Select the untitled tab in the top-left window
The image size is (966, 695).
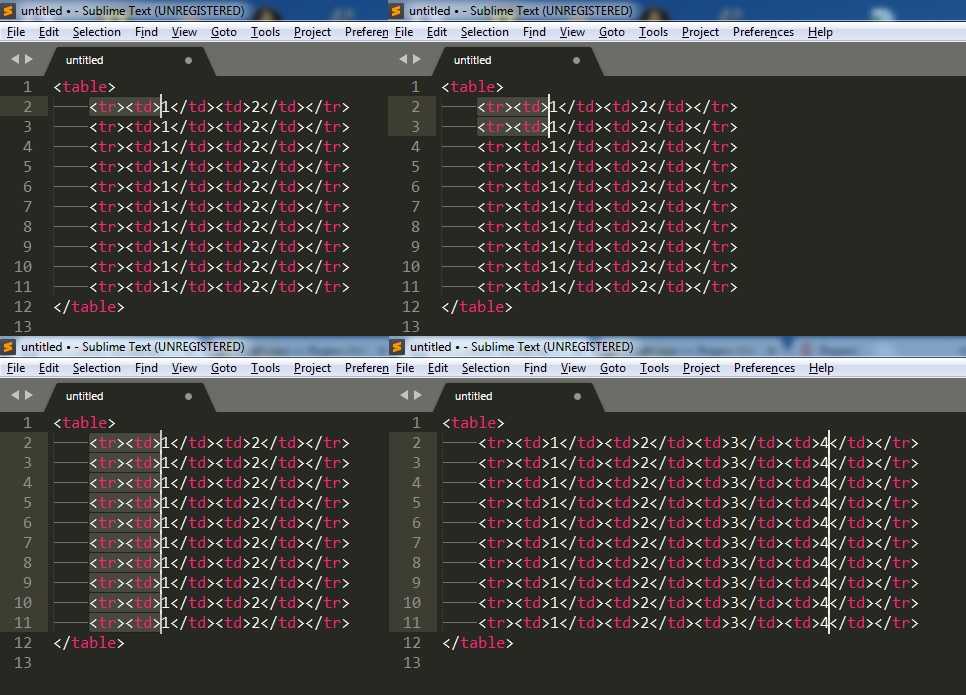click(x=84, y=60)
